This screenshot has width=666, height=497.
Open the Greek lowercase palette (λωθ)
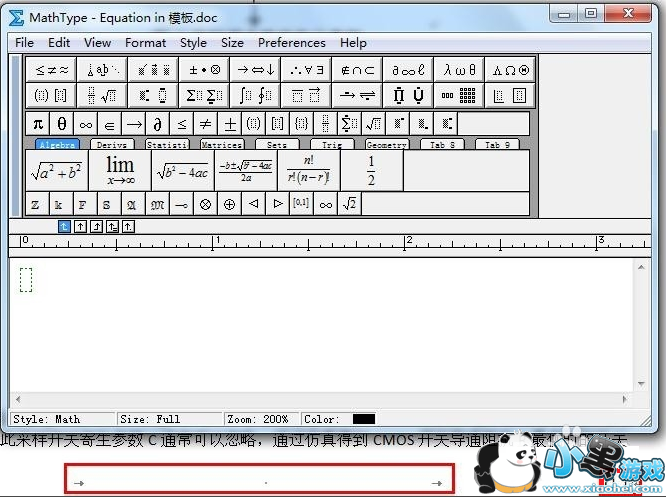[459, 70]
